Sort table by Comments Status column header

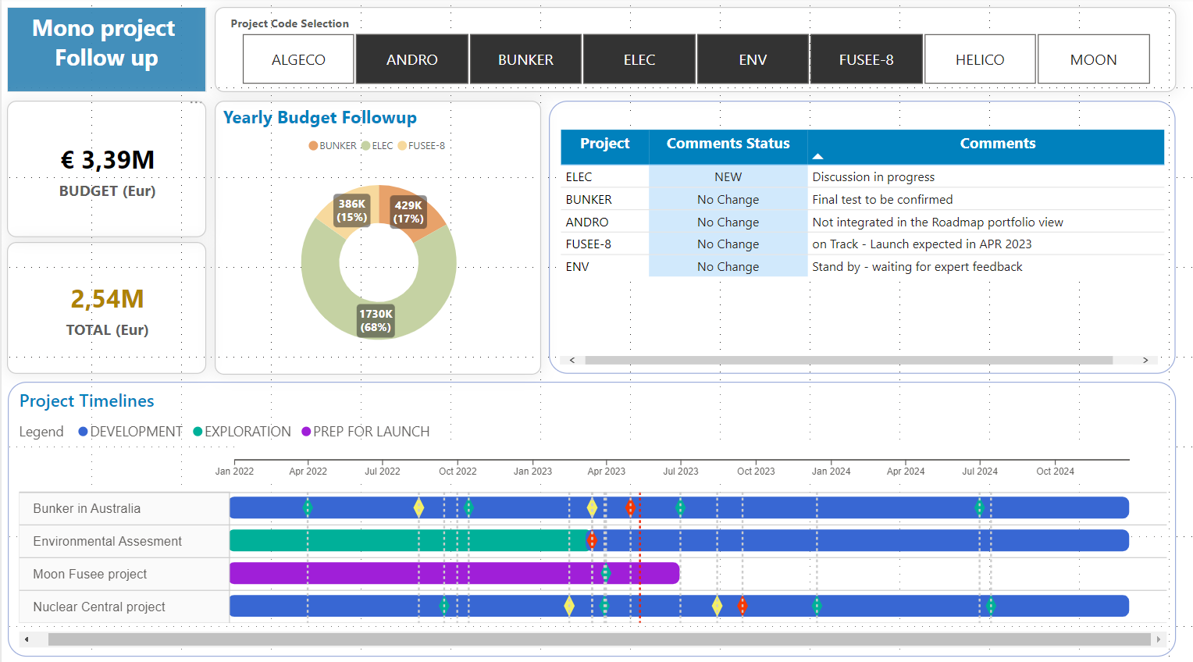(727, 144)
